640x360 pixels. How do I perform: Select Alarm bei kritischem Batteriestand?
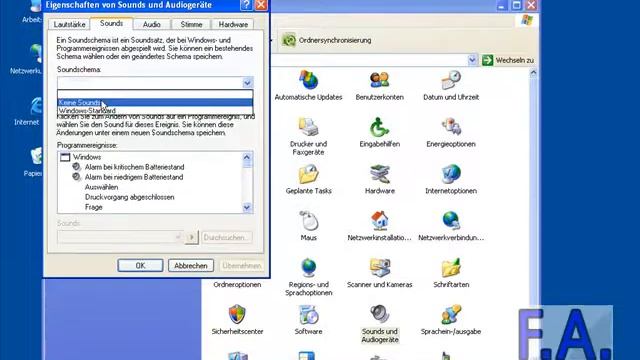pos(134,167)
